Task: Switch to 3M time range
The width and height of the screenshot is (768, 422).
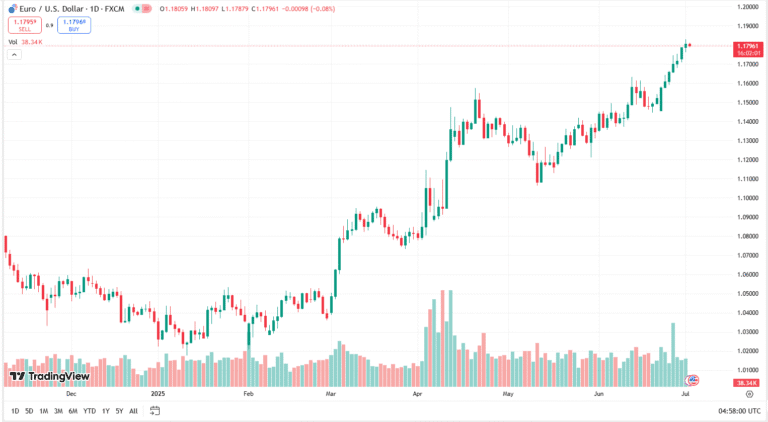Action: (58, 411)
